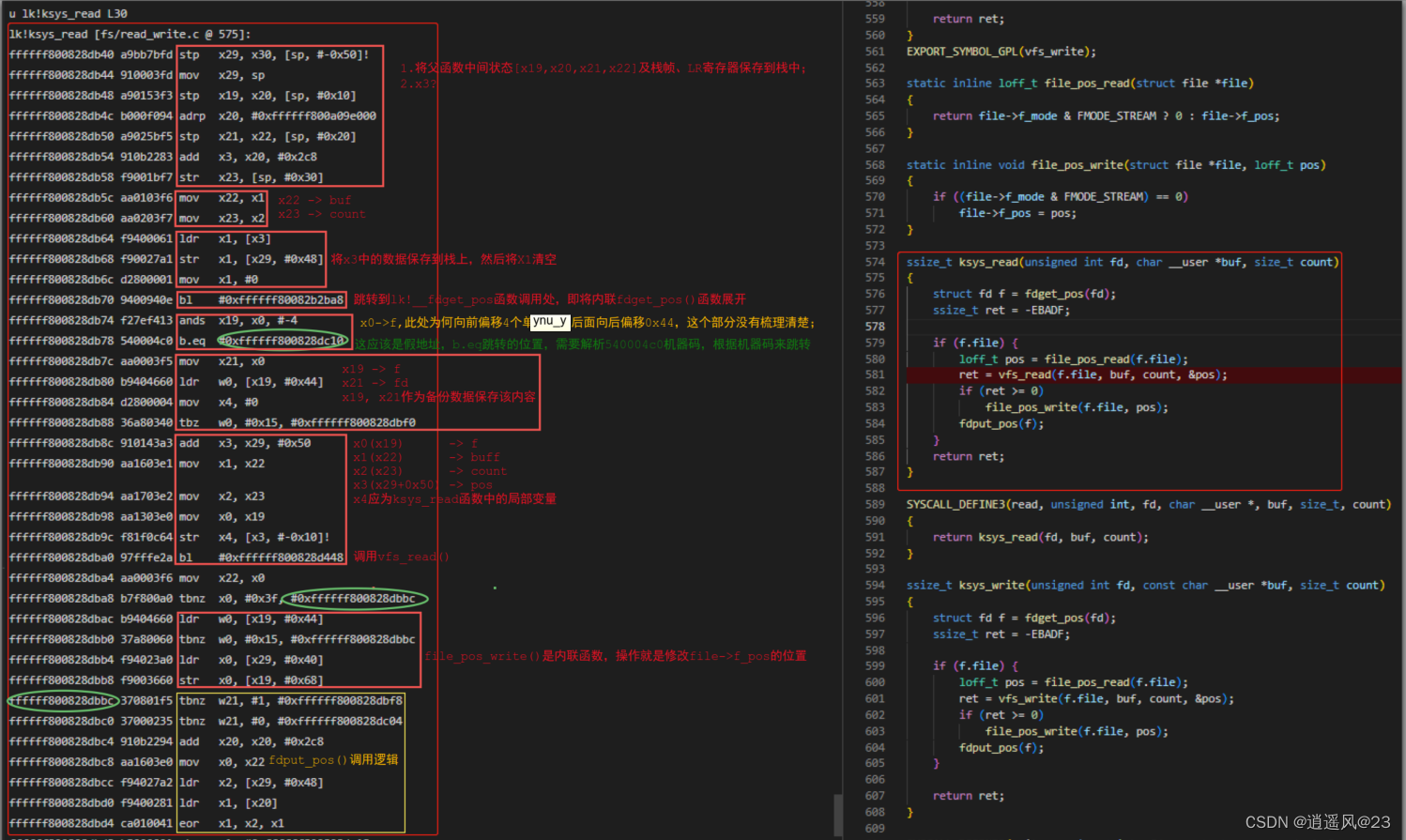Click the ssize_t ksys_read declaration line
The width and height of the screenshot is (1406, 840).
[1123, 263]
